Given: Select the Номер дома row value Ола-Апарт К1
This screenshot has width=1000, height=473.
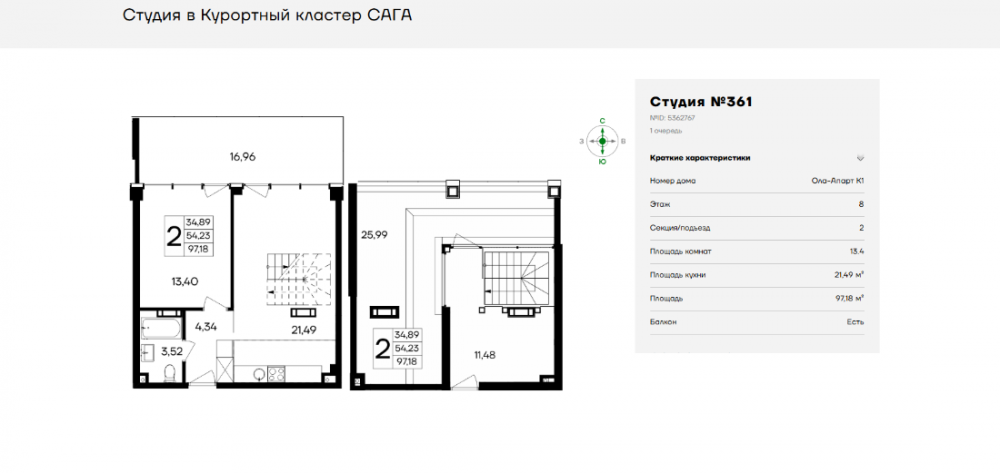Looking at the screenshot, I should pyautogui.click(x=838, y=181).
